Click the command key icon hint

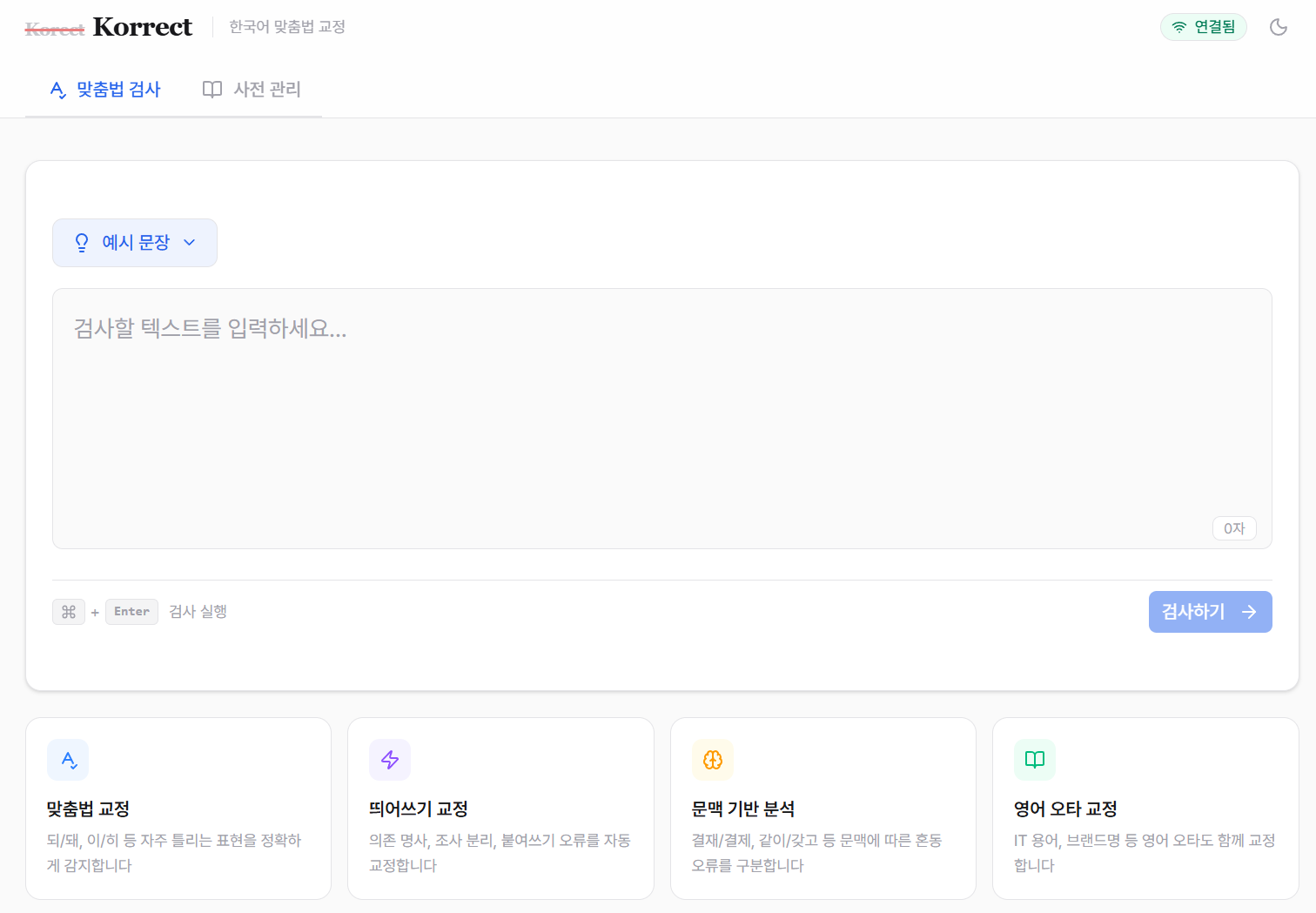click(69, 612)
